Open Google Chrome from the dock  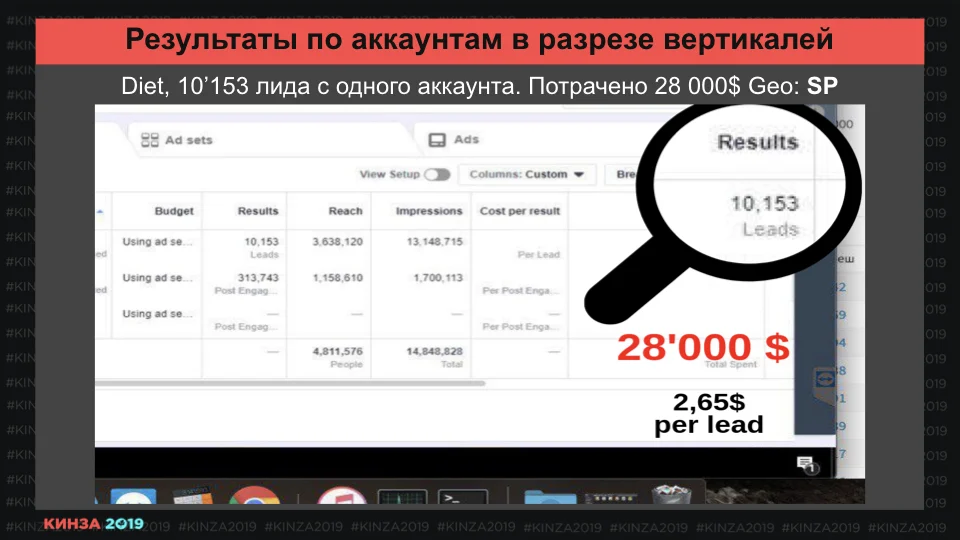point(254,496)
